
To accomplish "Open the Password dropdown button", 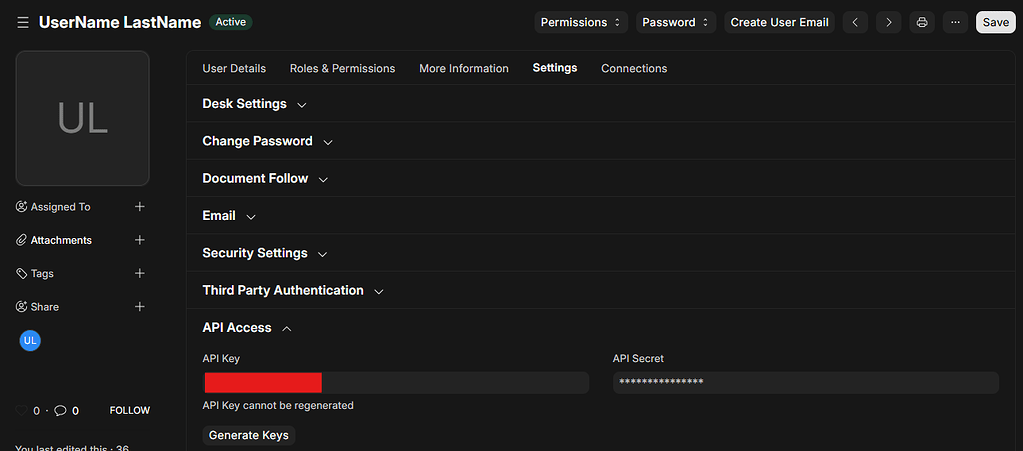I will click(676, 22).
